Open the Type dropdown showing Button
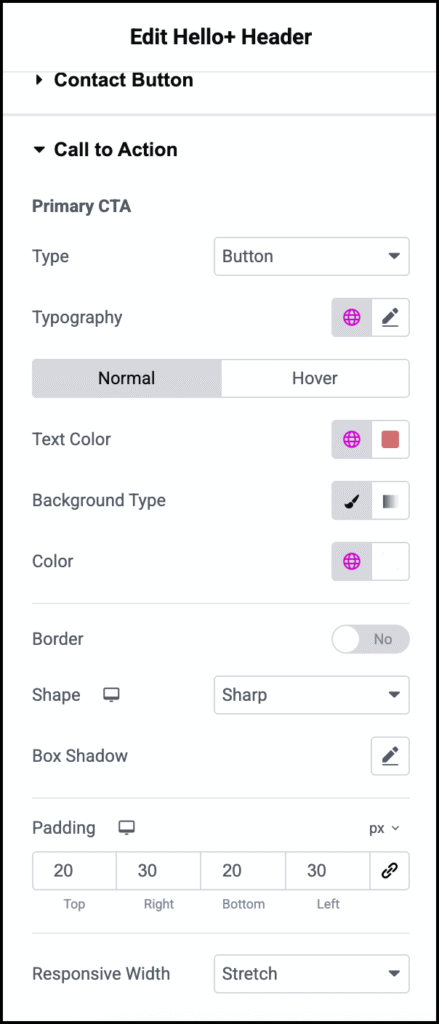Screen dimensions: 439x1024 pos(312,256)
